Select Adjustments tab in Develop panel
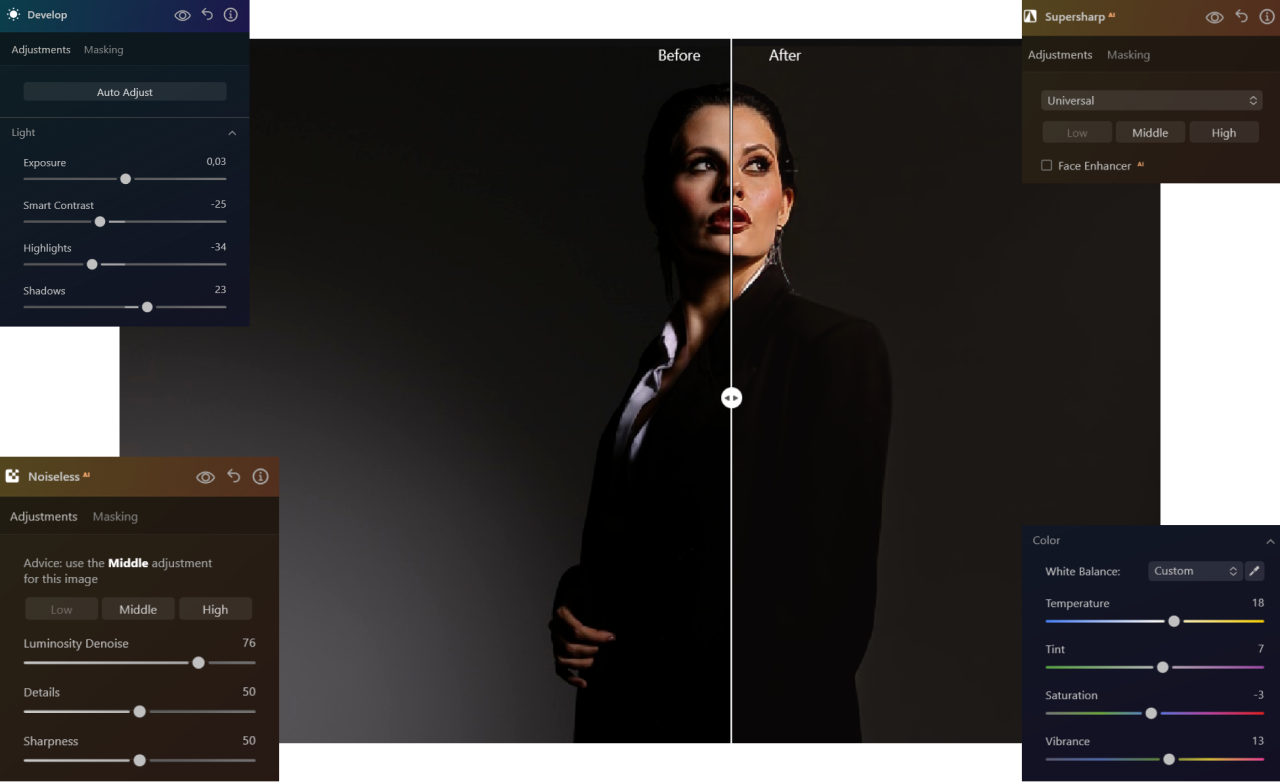1280x782 pixels. (41, 50)
